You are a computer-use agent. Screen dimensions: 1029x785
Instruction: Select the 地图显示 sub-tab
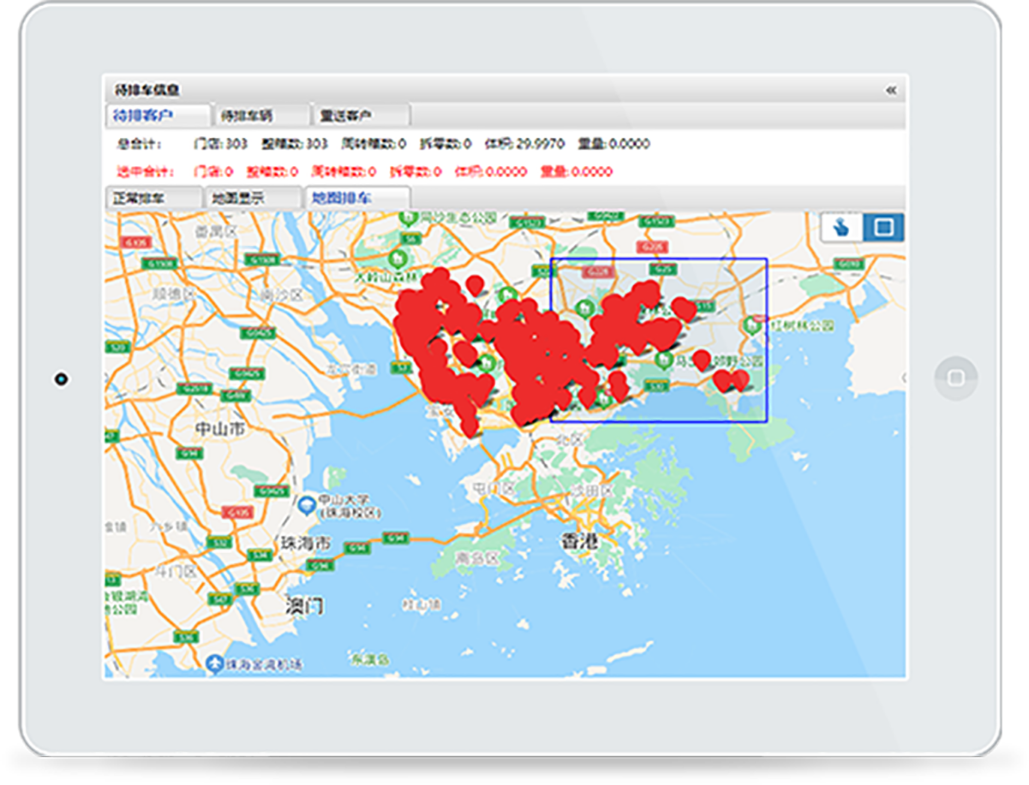coord(253,198)
